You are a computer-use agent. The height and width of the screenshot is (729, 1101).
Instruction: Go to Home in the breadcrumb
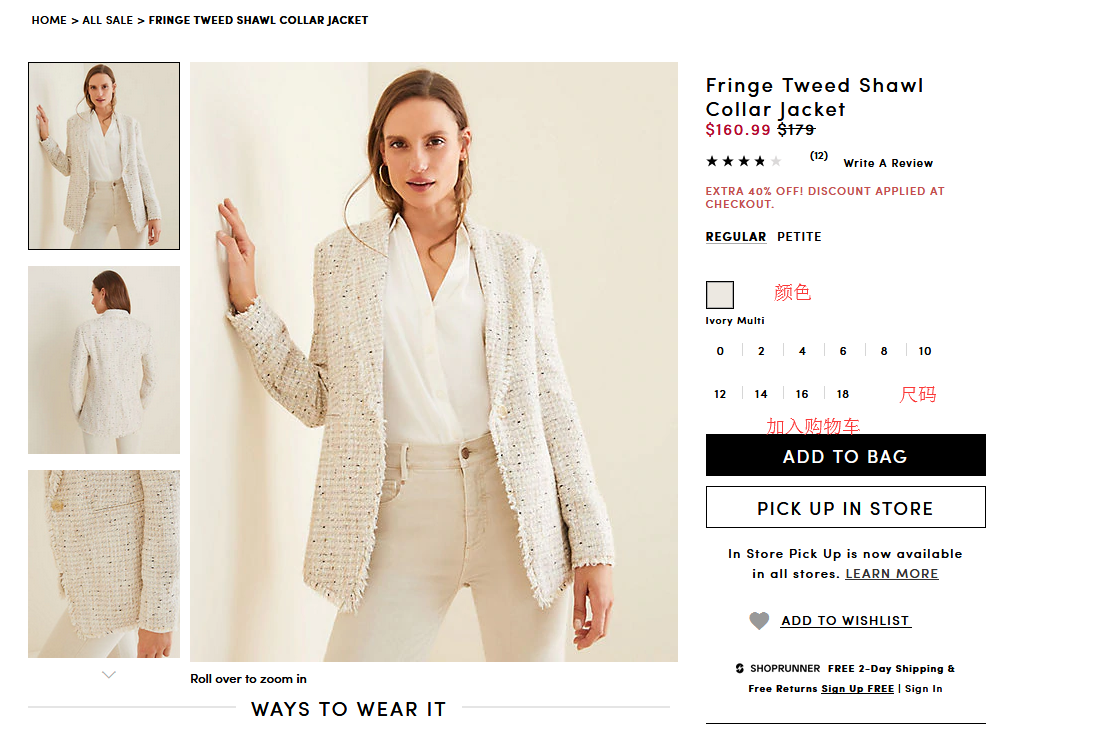(49, 20)
